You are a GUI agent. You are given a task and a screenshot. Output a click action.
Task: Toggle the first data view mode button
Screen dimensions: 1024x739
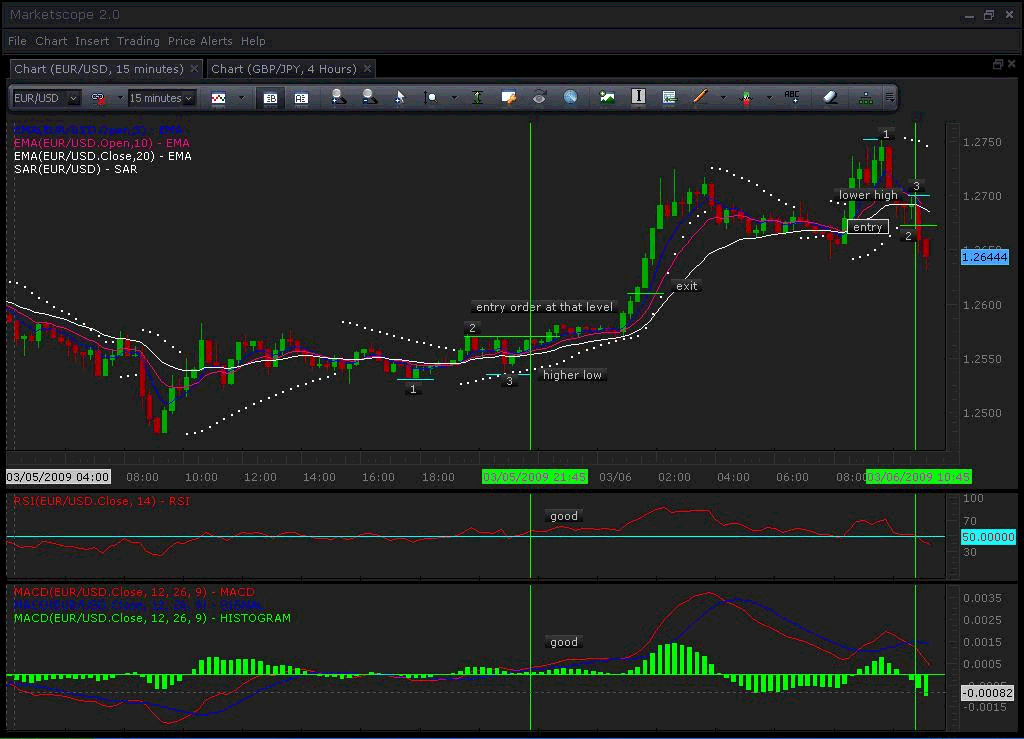click(x=270, y=98)
